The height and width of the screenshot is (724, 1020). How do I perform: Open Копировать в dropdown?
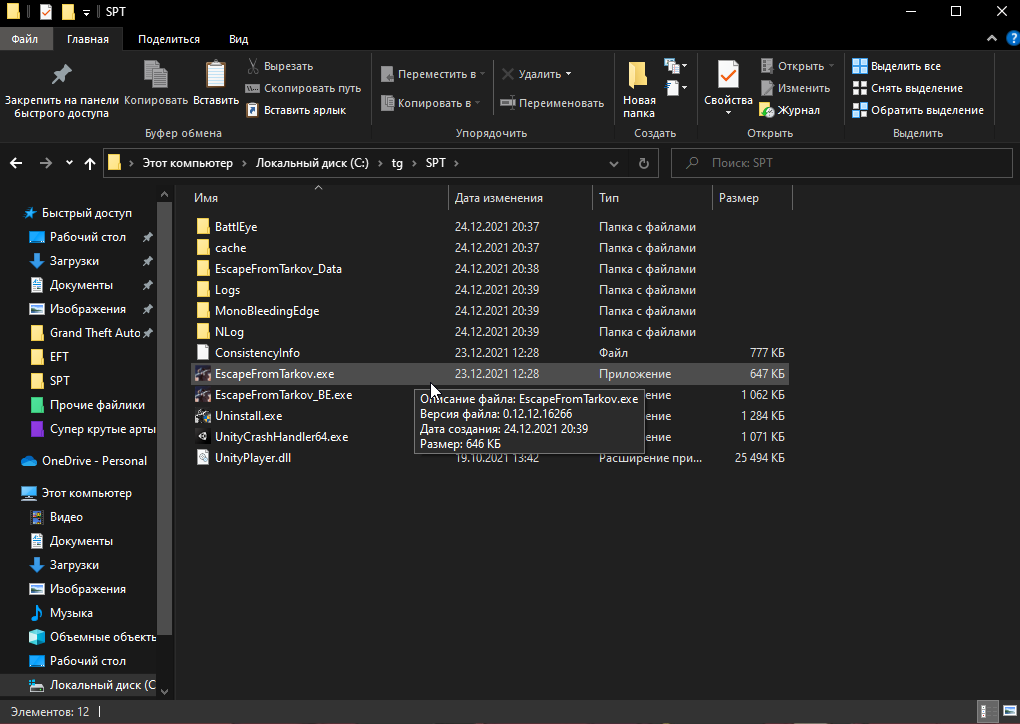coord(431,103)
